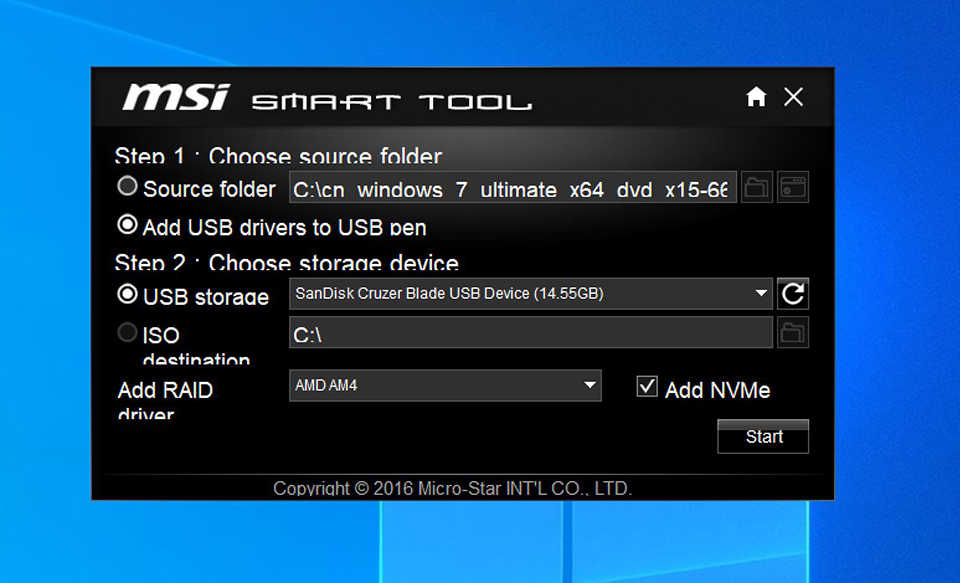Close the MSI Smart Tool window
The height and width of the screenshot is (583, 960).
793,97
